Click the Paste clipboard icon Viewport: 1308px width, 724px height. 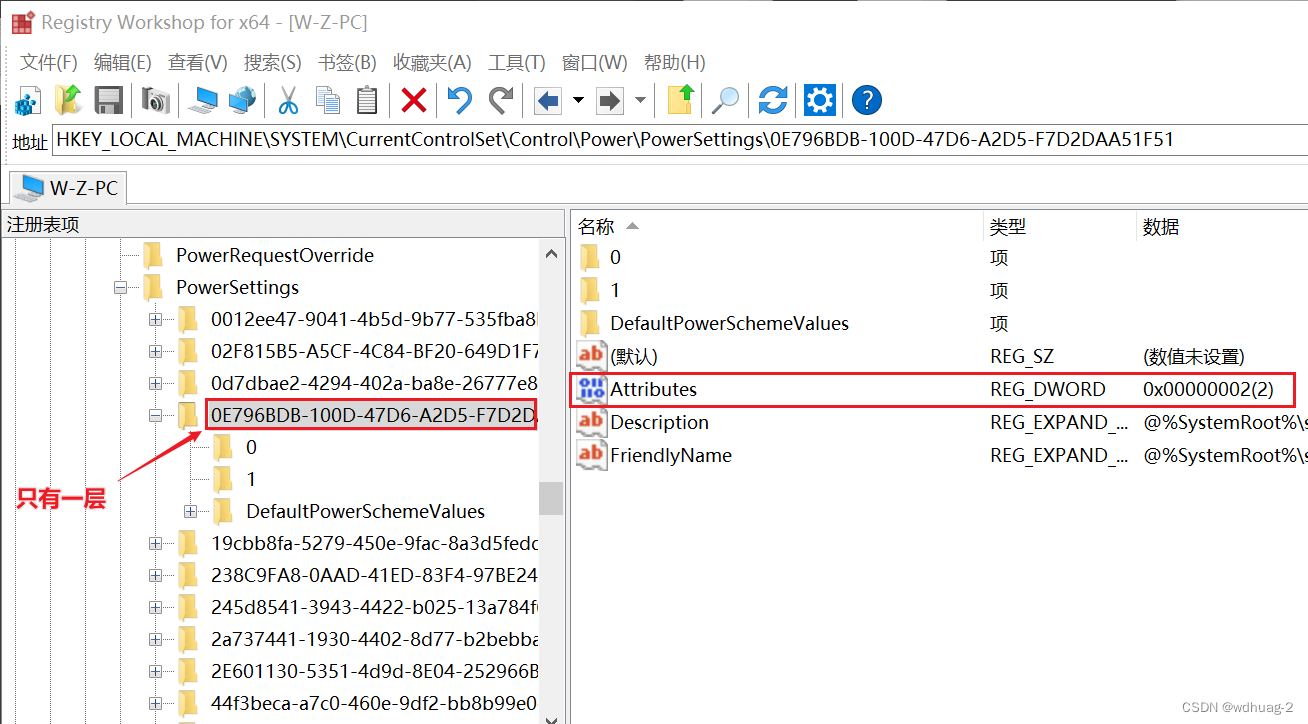click(x=367, y=100)
